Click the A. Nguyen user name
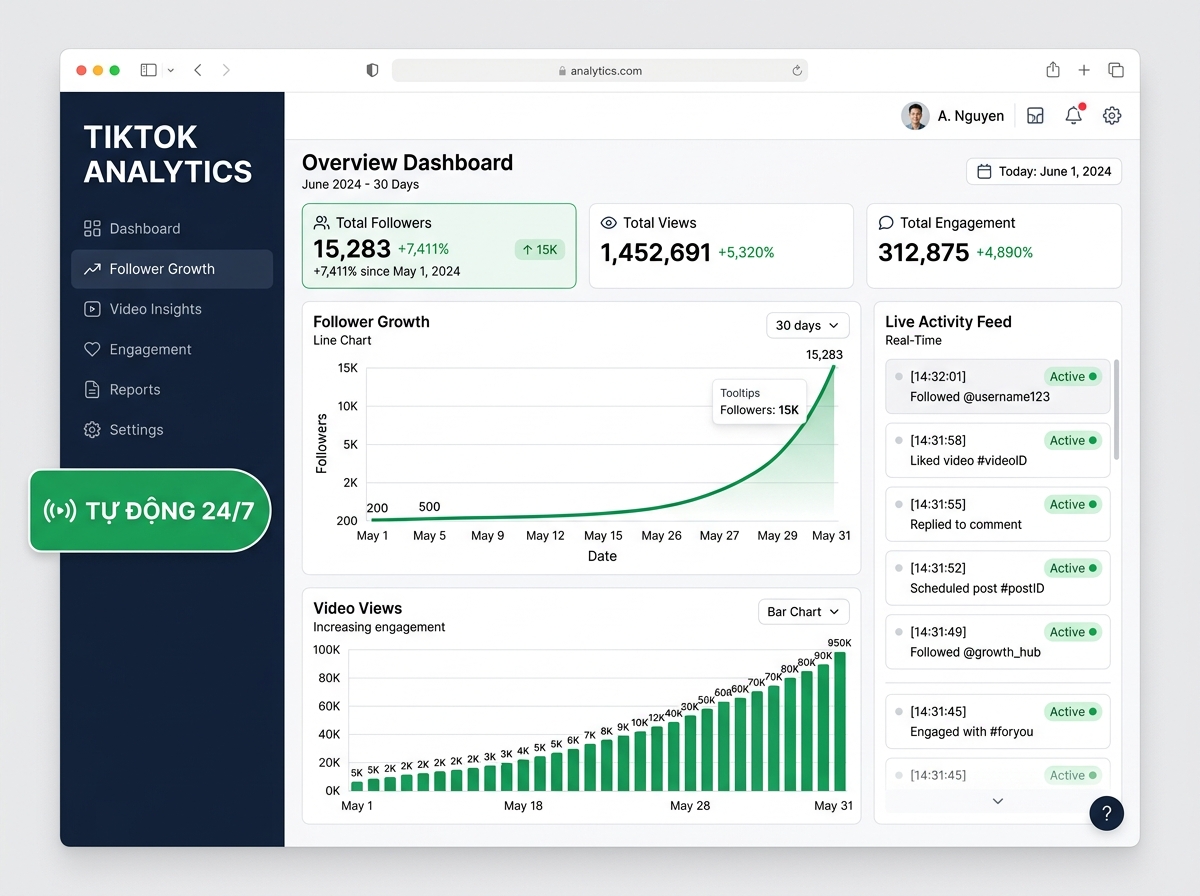This screenshot has width=1200, height=896. tap(971, 116)
